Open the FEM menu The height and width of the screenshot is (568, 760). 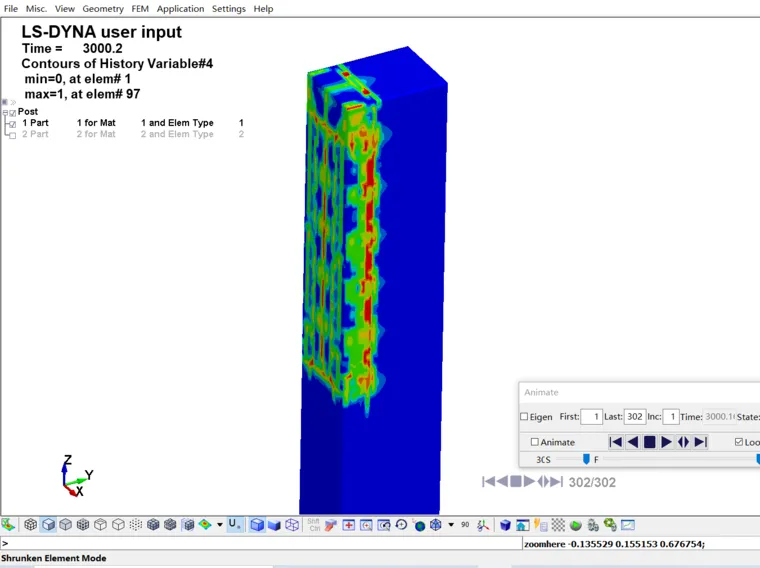[140, 9]
